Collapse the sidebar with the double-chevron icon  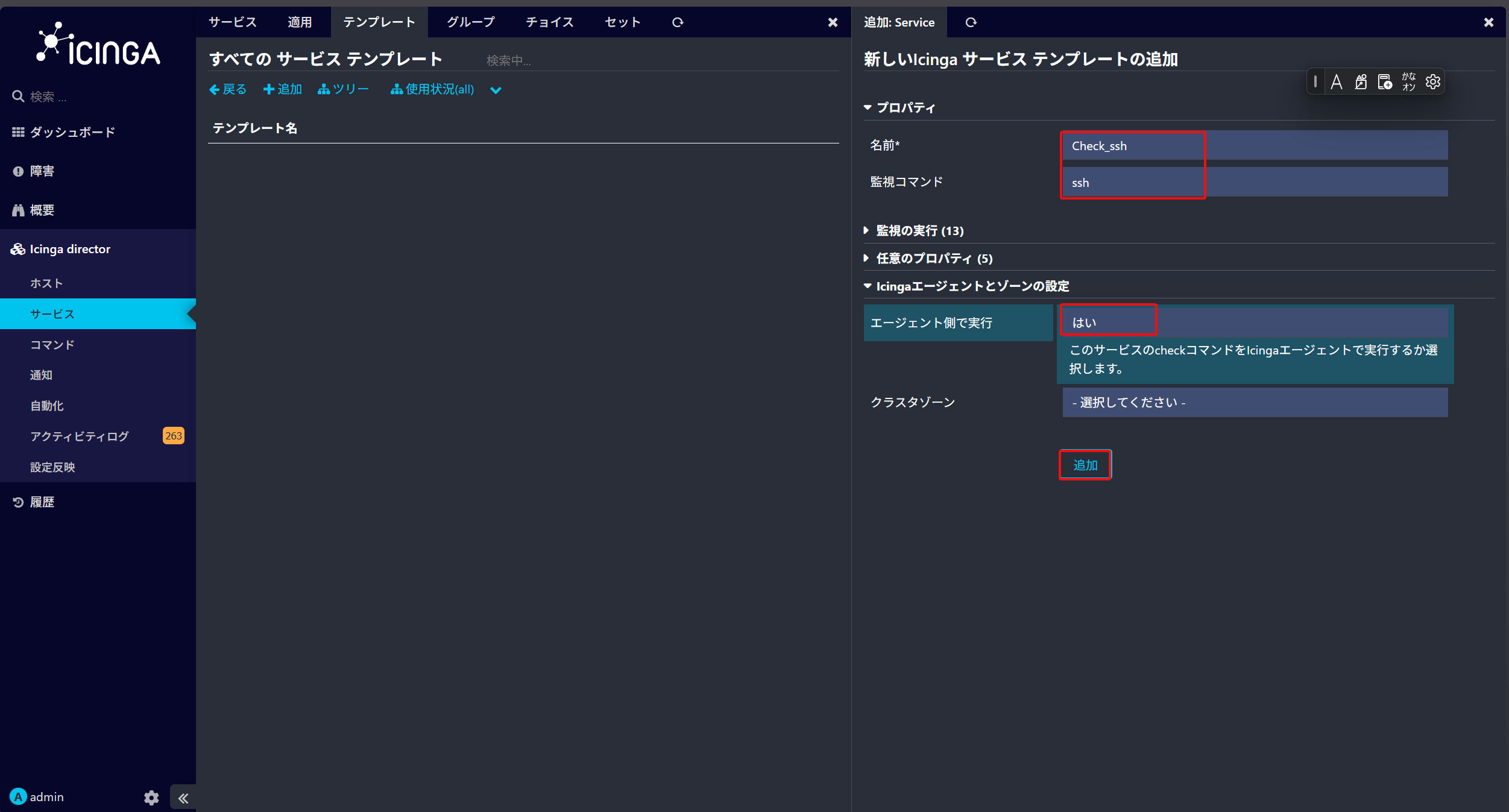pos(183,798)
